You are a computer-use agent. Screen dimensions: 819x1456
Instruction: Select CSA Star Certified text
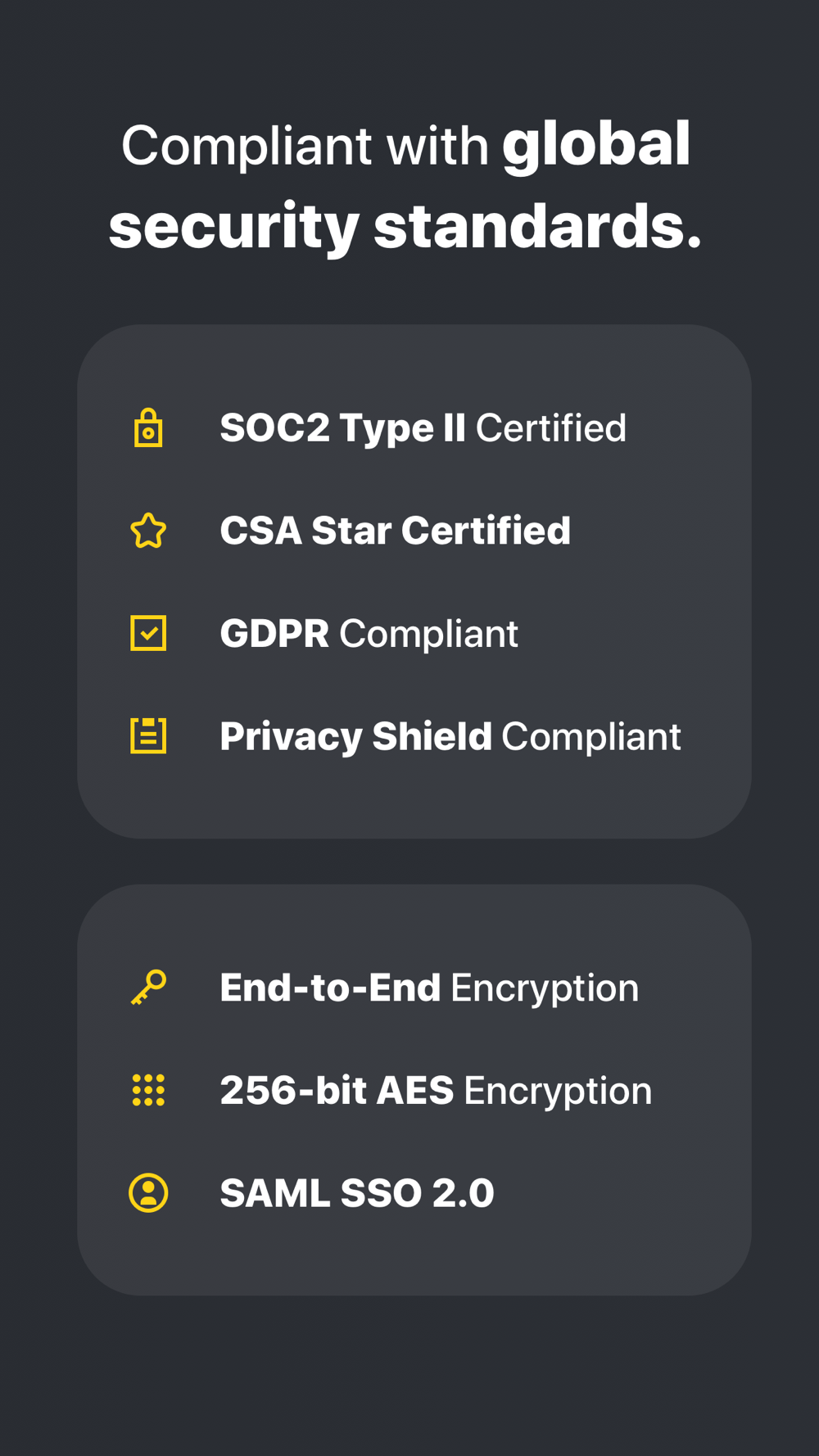tap(395, 531)
